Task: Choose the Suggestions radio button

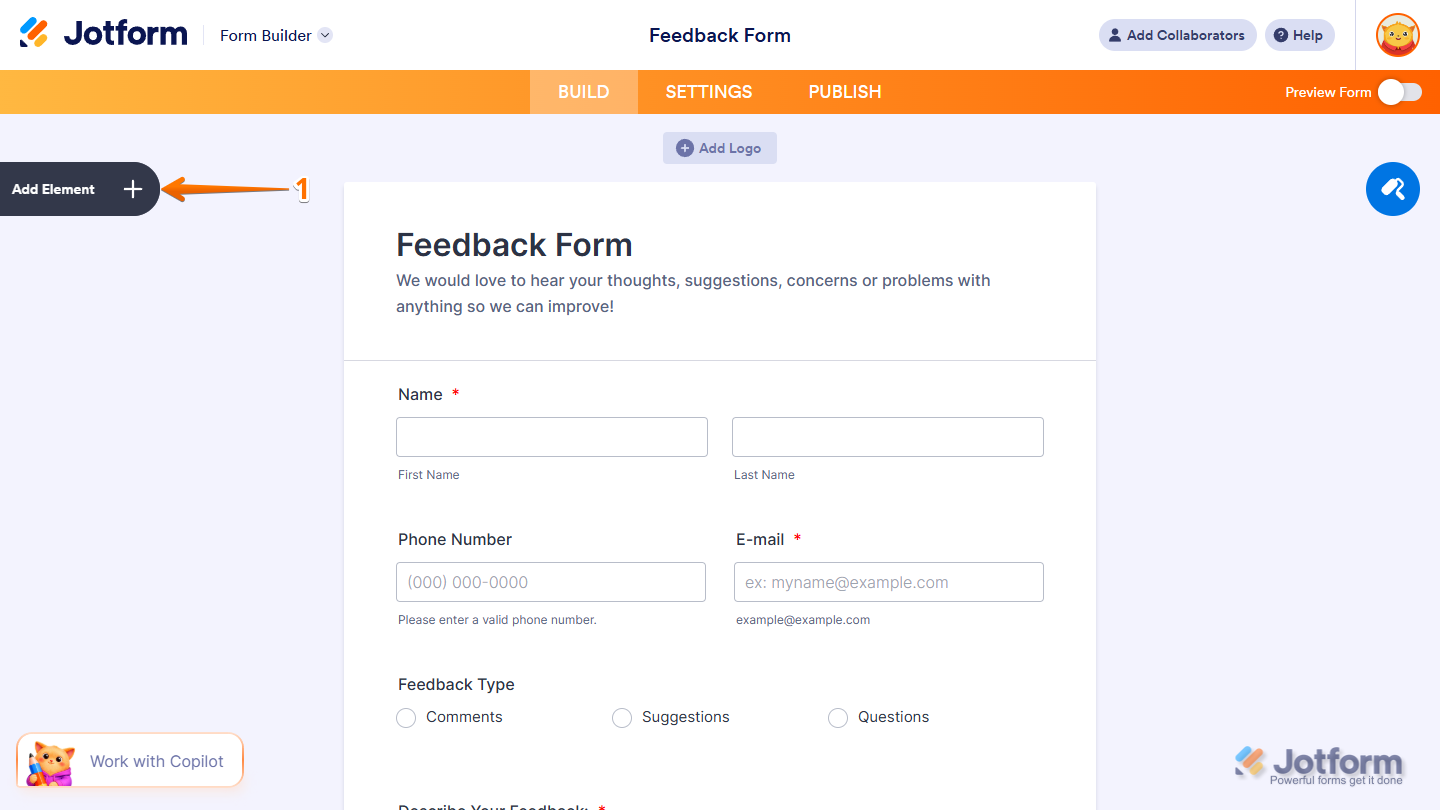Action: tap(622, 717)
